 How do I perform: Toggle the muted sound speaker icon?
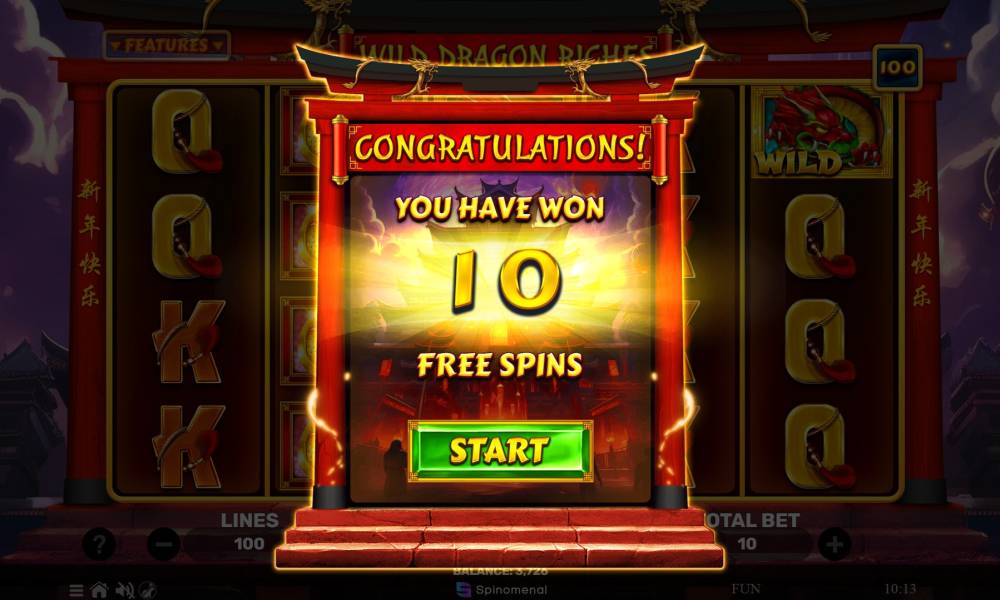coord(124,590)
